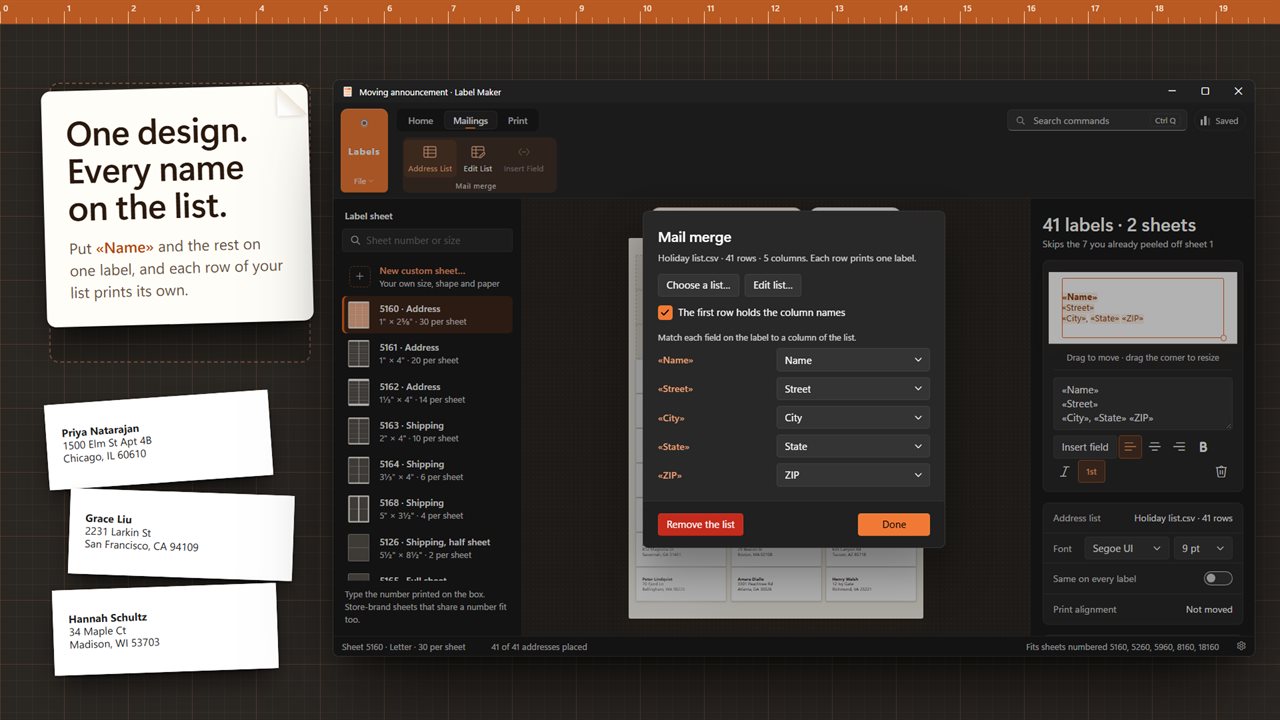Toggle Same on every label switch

tap(1218, 579)
